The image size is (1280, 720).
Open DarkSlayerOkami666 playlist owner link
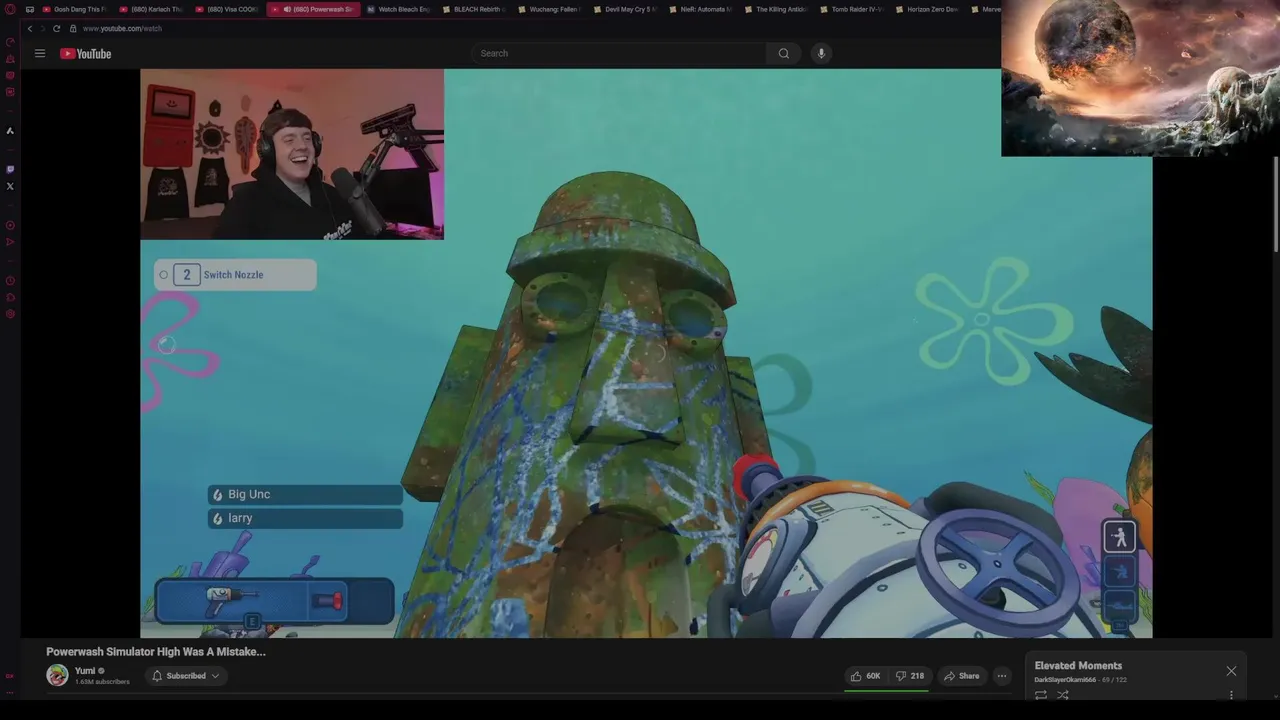(1065, 680)
